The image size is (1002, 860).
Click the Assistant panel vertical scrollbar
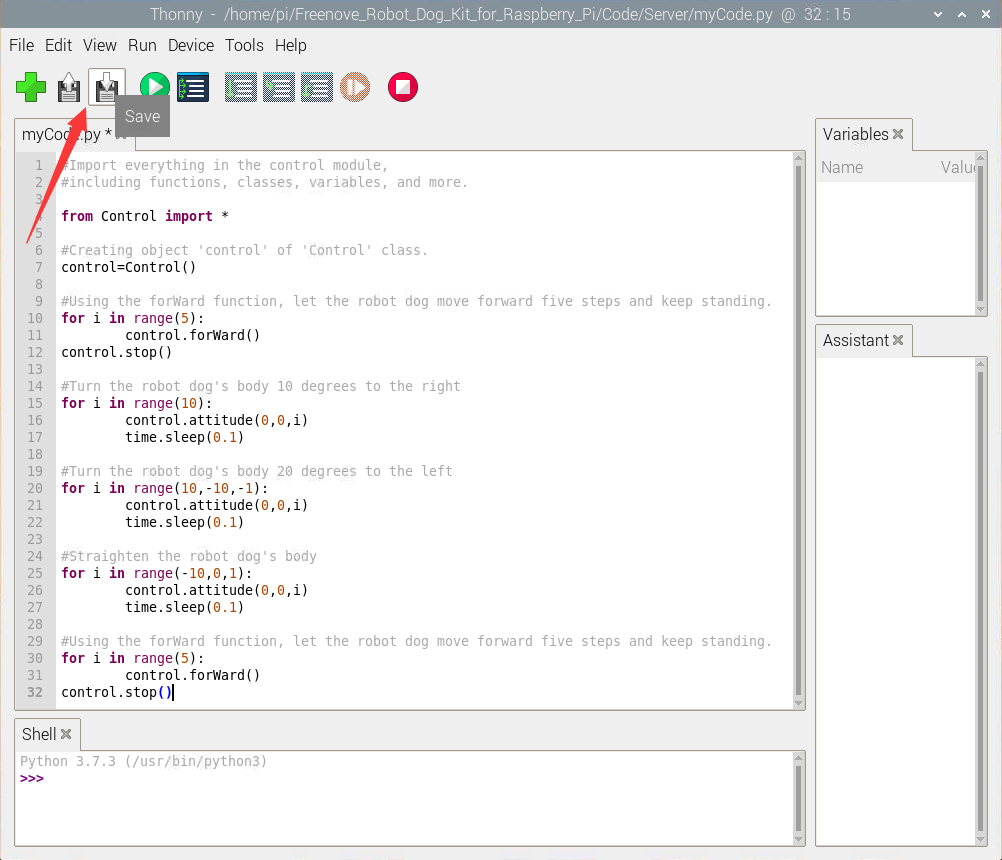(x=981, y=602)
